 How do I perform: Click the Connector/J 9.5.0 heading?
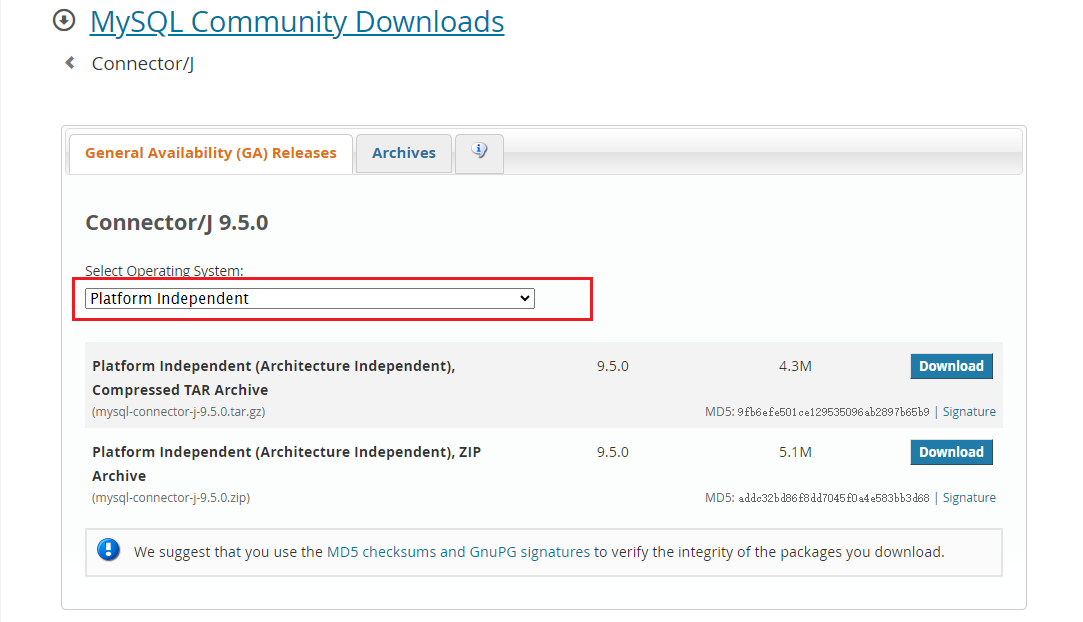177,223
